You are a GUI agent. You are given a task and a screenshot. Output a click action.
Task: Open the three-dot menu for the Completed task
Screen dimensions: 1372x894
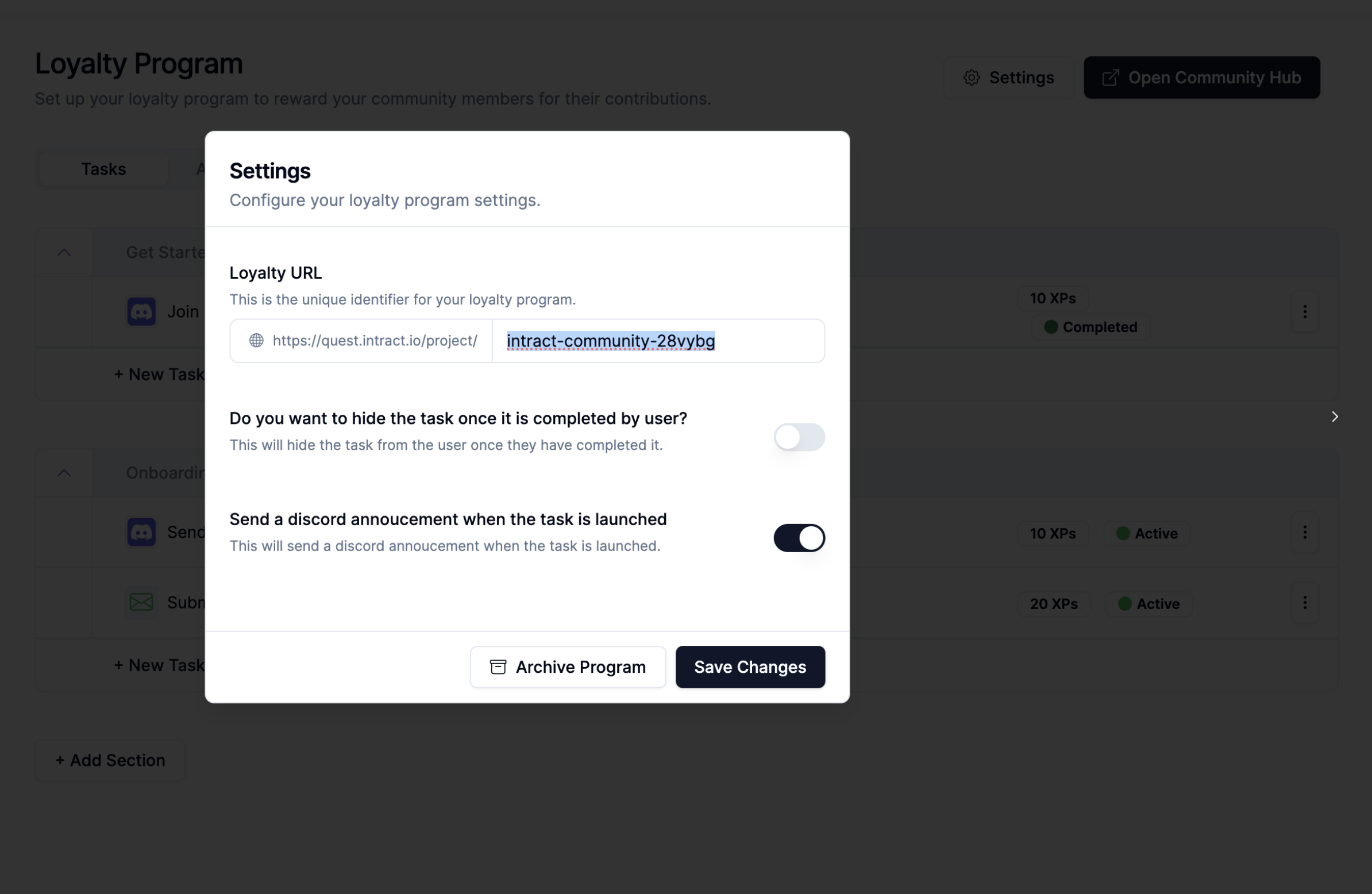[x=1305, y=312]
